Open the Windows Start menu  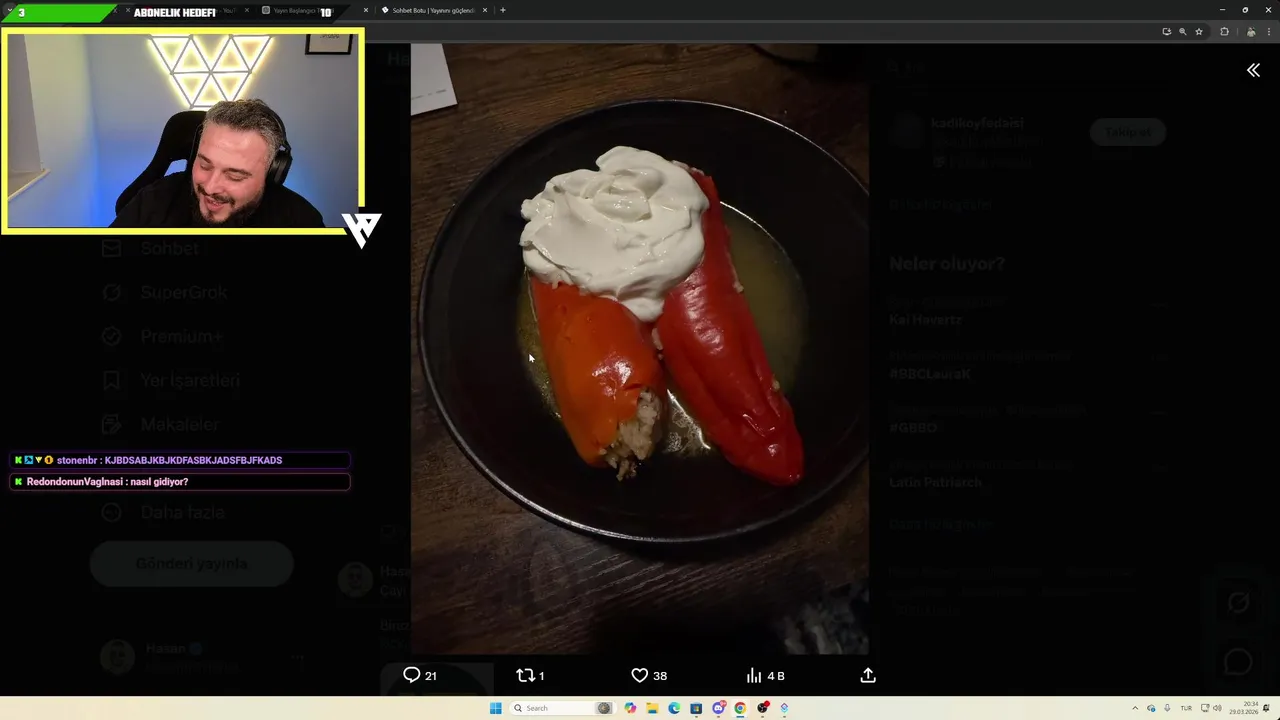(495, 708)
